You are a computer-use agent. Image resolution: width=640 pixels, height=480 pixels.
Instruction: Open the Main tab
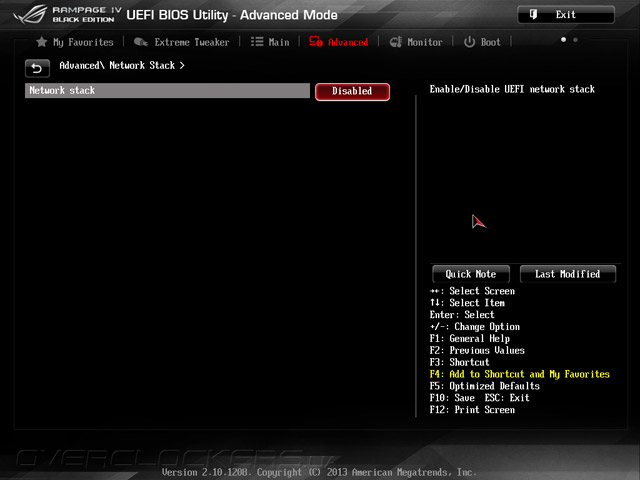(270, 42)
